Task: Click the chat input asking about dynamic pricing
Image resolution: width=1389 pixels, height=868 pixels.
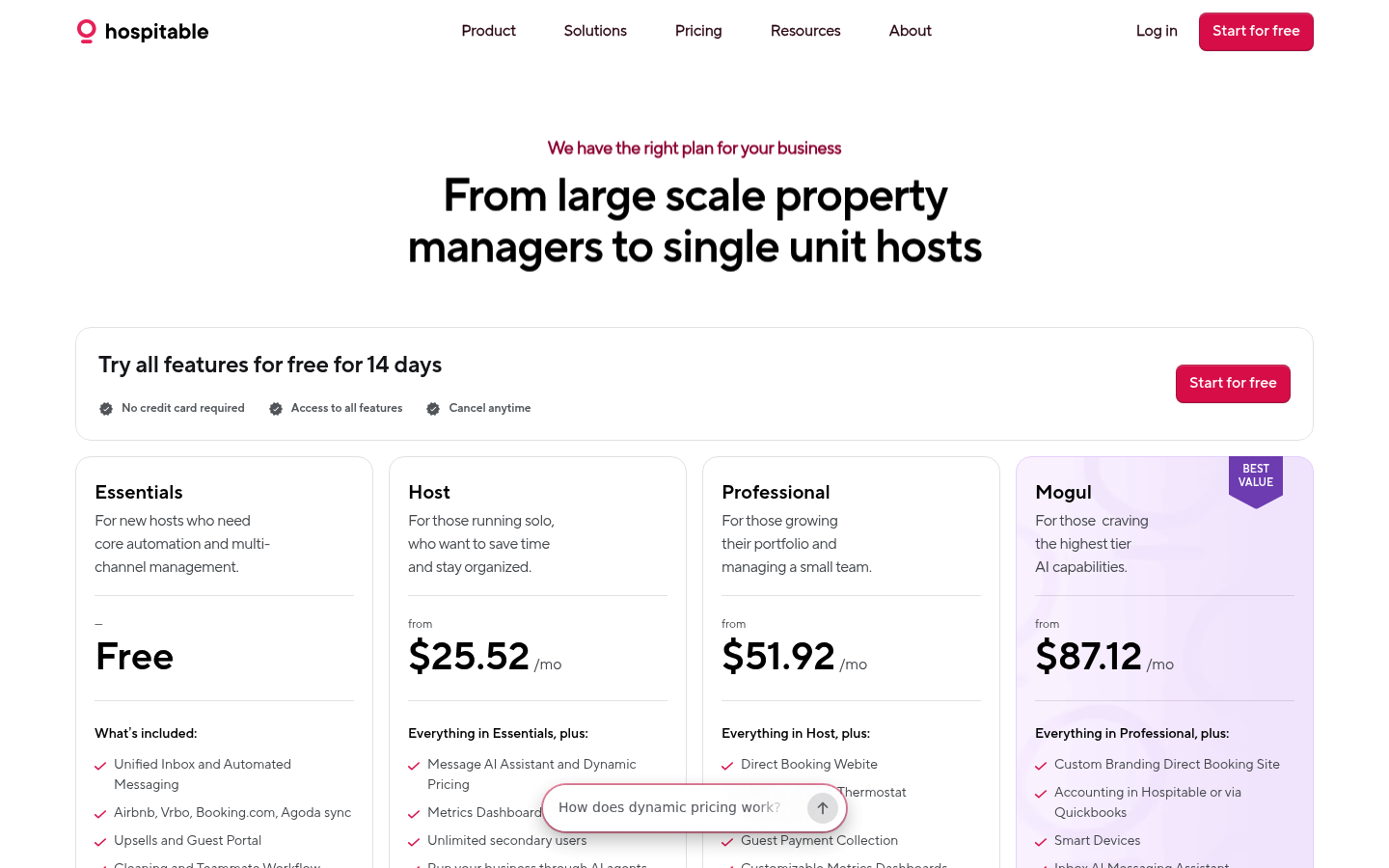Action: 675,807
